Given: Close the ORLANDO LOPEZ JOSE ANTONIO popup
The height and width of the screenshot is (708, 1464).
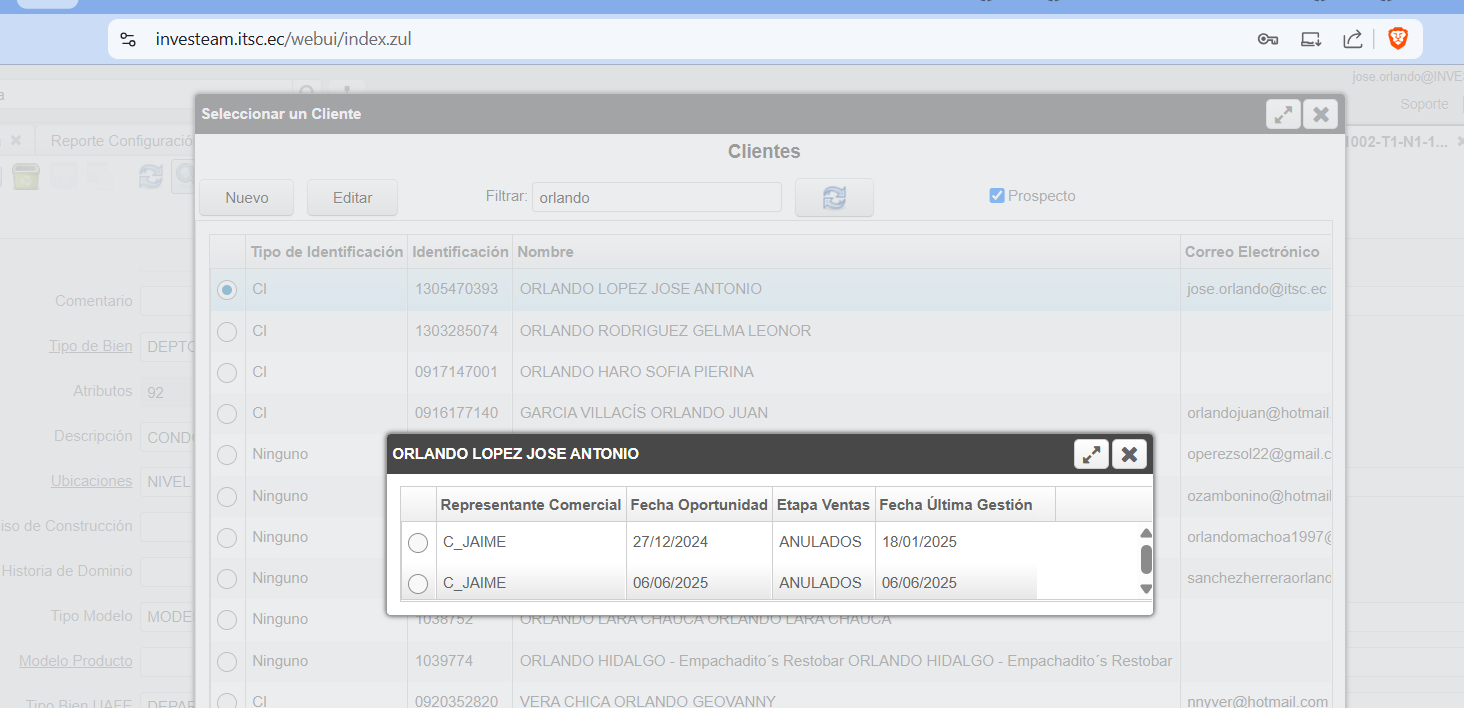Looking at the screenshot, I should [1129, 455].
